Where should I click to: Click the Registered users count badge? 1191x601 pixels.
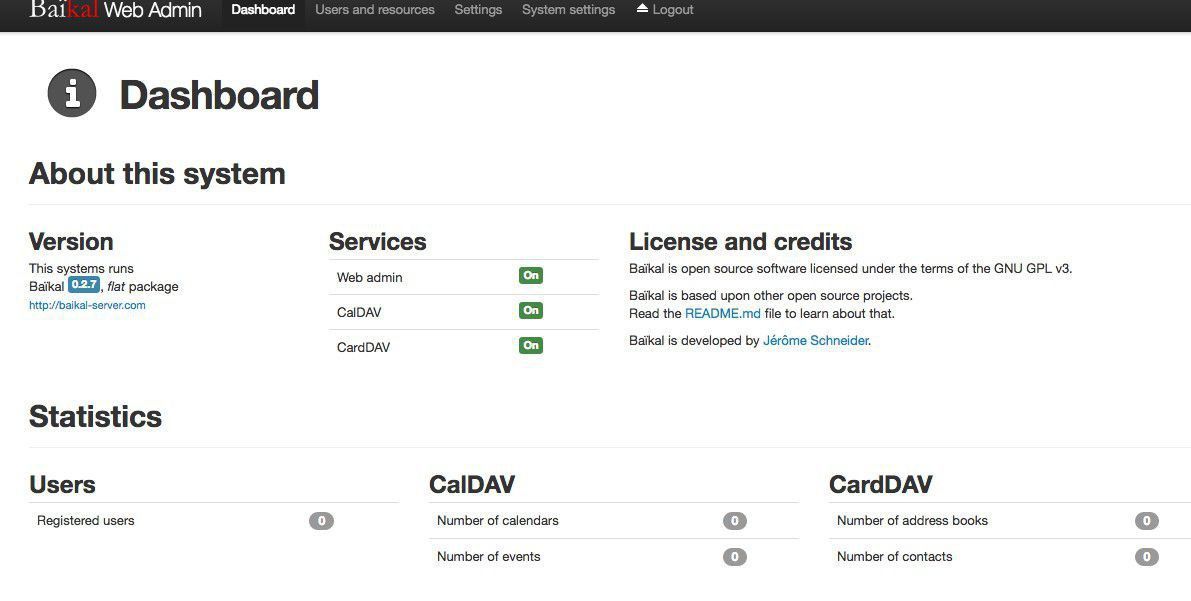(321, 521)
